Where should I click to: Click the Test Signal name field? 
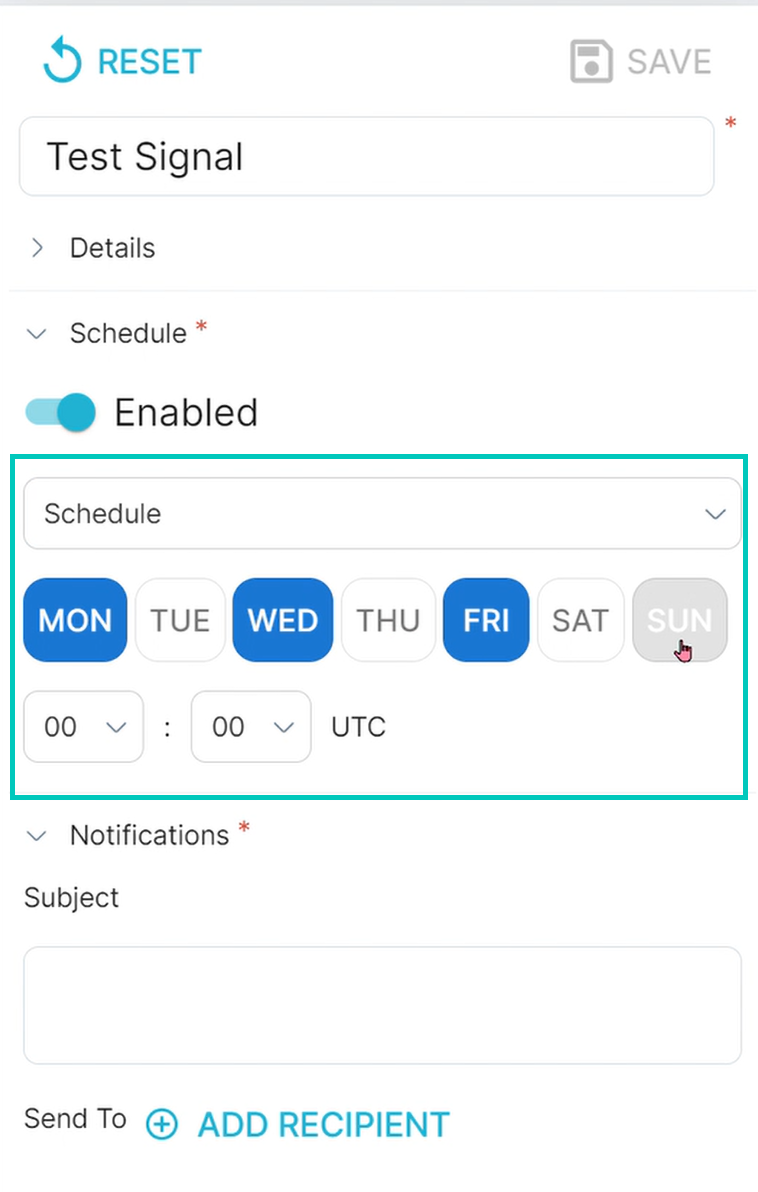pos(366,157)
